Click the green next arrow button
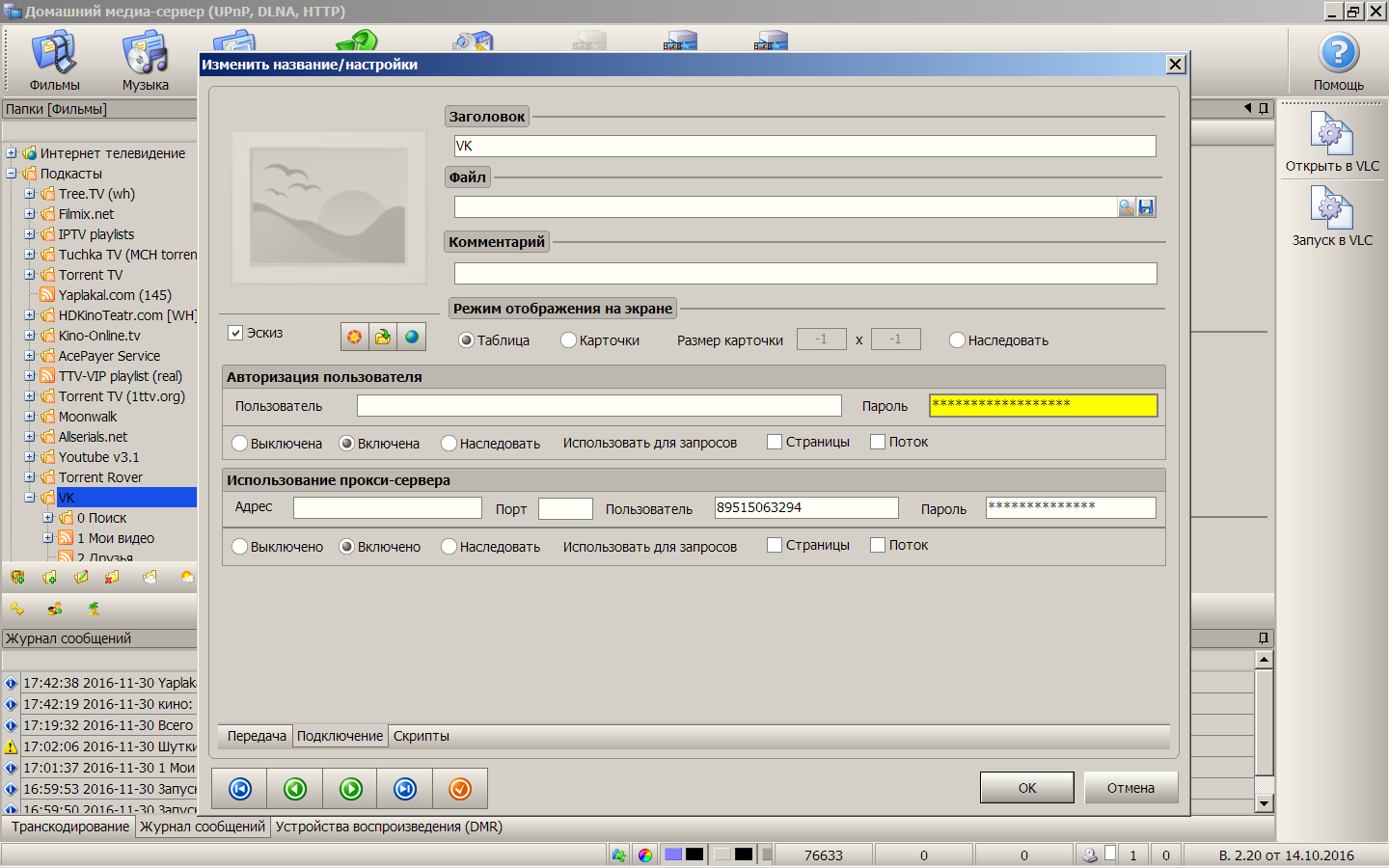The height and width of the screenshot is (868, 1389). 351,789
